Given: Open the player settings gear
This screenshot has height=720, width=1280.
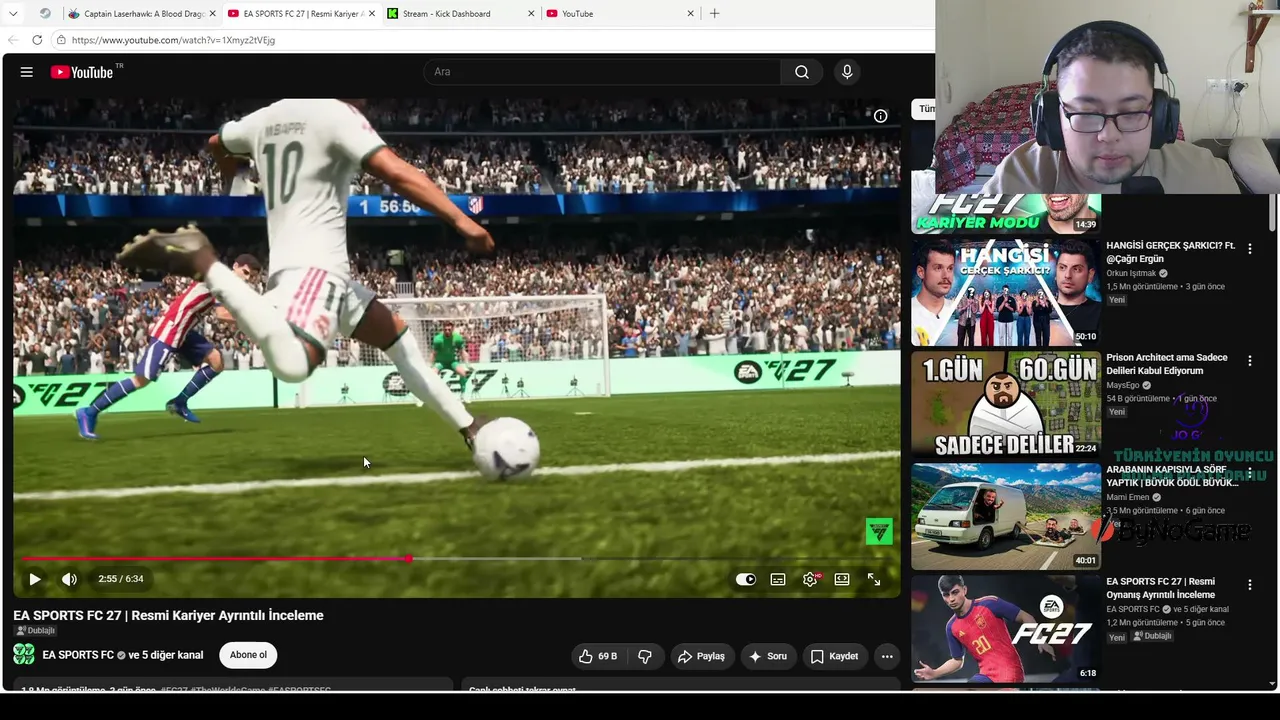Looking at the screenshot, I should [x=810, y=579].
